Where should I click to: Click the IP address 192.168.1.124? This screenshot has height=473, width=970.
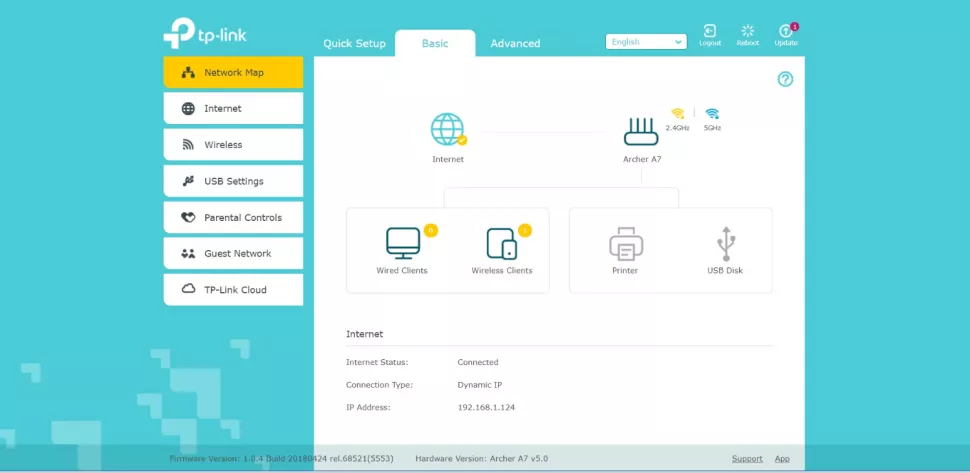coord(486,407)
